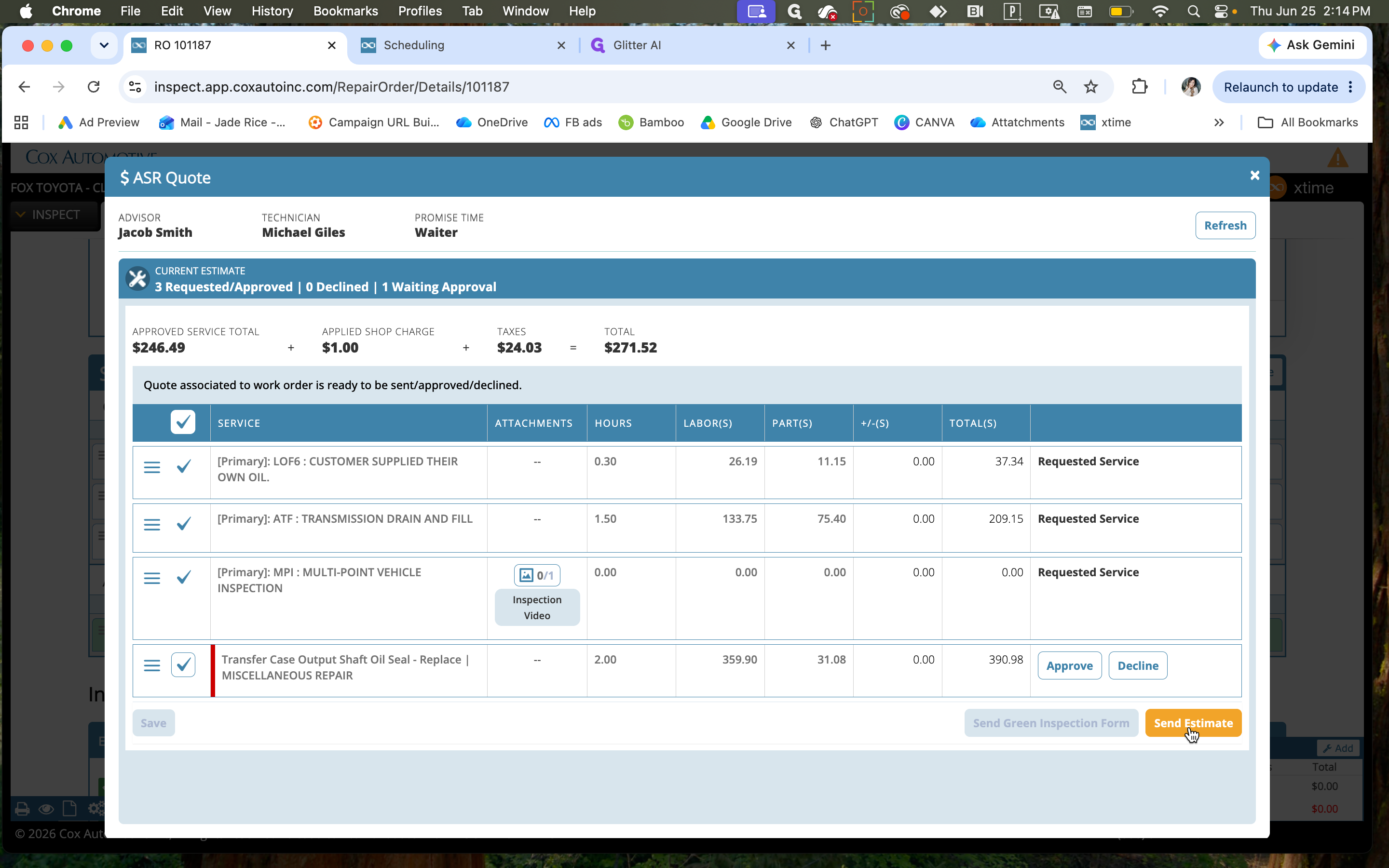Close the Scheduling tab
The image size is (1389, 868).
(561, 45)
